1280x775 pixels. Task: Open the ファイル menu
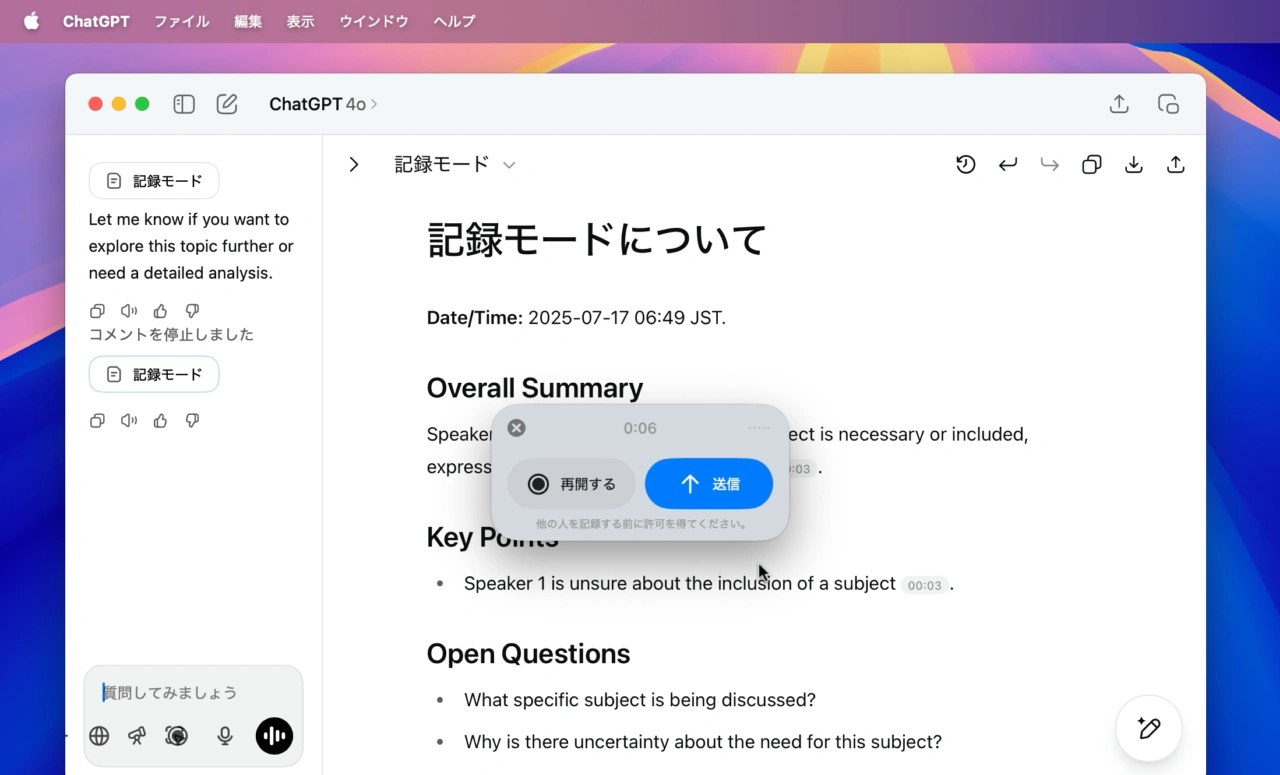pos(181,21)
